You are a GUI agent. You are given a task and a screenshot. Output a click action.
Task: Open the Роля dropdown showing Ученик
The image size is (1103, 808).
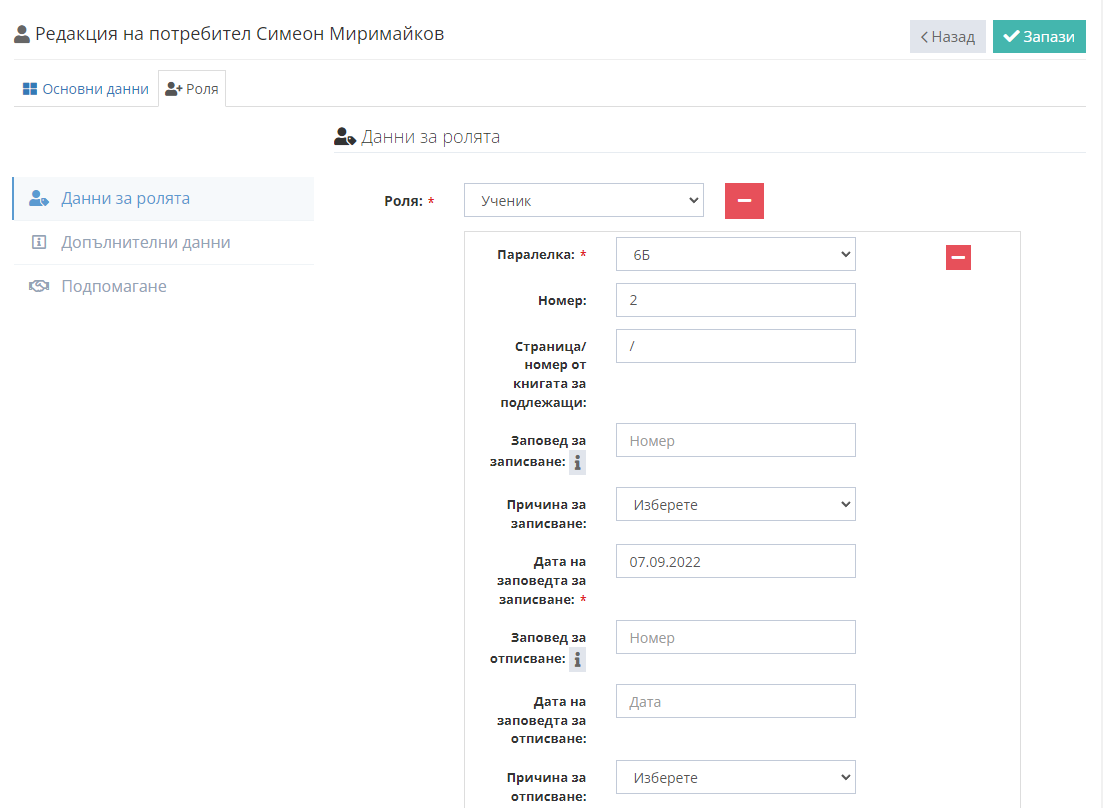coord(584,200)
